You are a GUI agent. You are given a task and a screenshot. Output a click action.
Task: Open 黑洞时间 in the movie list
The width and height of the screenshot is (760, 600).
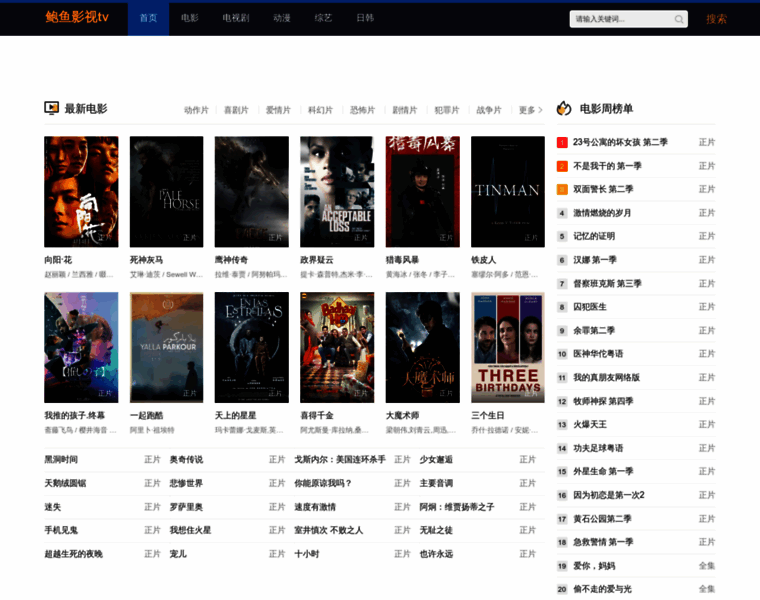click(61, 459)
